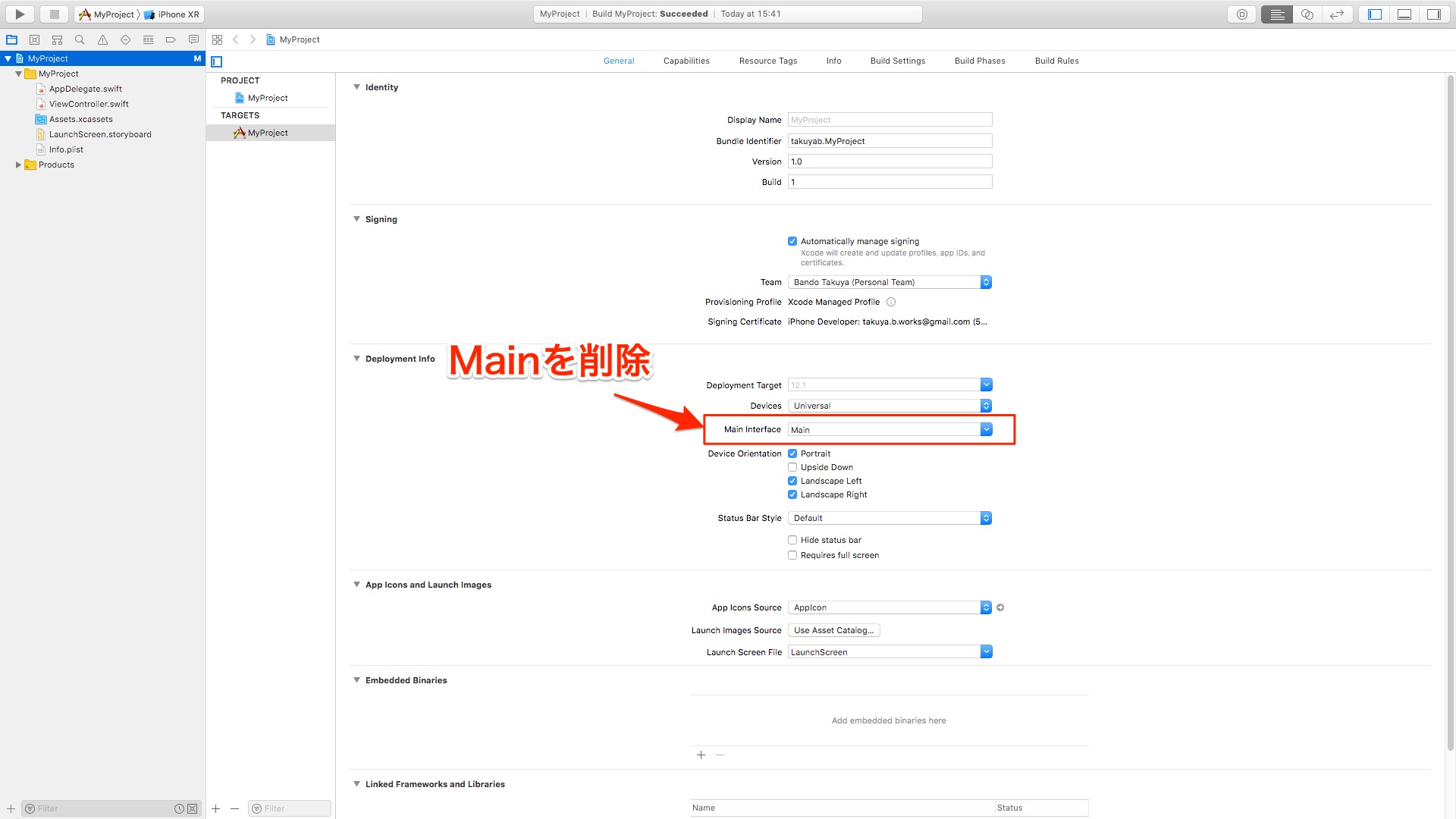Open the Team dropdown
The image size is (1456, 819).
click(x=890, y=282)
